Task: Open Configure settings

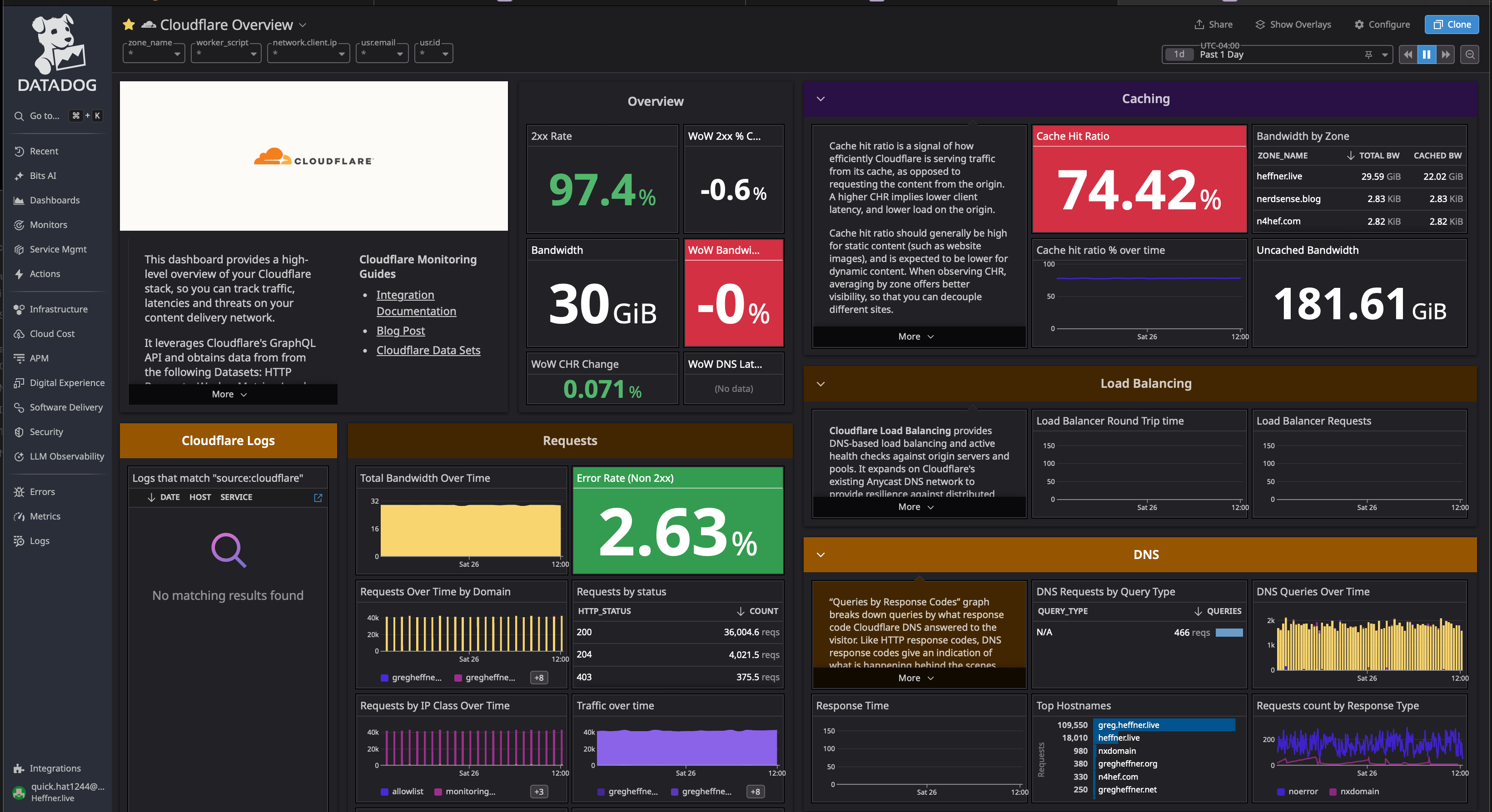Action: click(1382, 25)
